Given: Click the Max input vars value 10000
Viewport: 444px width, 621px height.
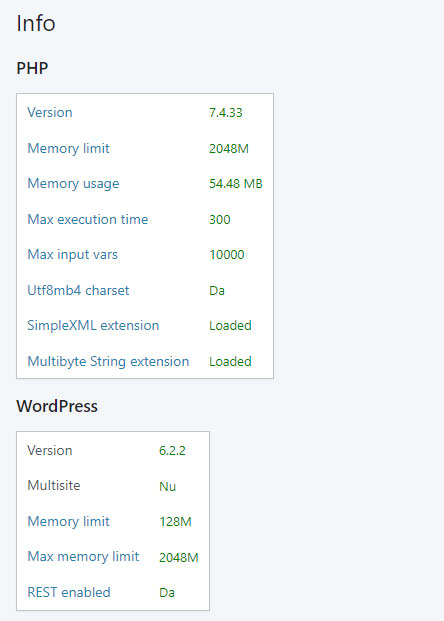Looking at the screenshot, I should coord(227,255).
